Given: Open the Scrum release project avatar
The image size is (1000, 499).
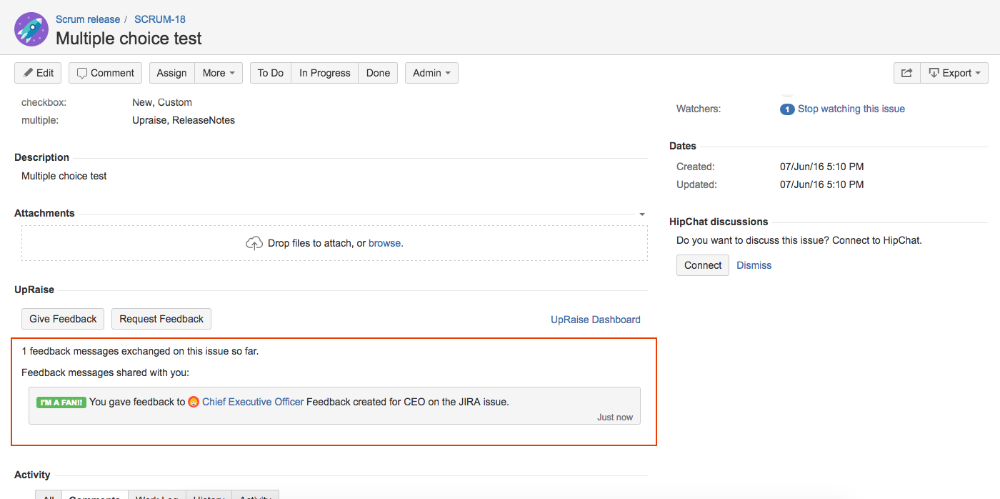Looking at the screenshot, I should (29, 29).
